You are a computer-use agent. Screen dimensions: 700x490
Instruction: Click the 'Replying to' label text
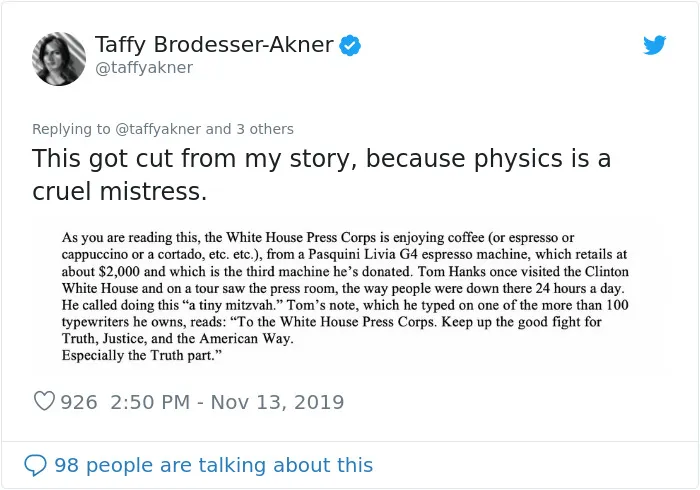71,129
